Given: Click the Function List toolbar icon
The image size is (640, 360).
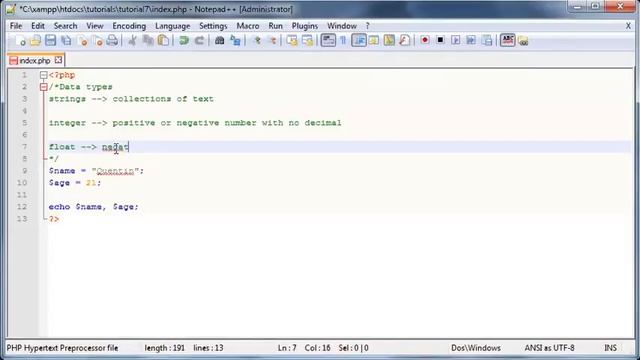Looking at the screenshot, I should tap(404, 40).
